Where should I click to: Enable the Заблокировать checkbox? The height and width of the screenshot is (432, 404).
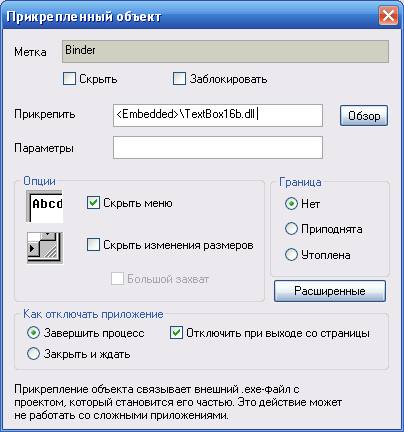179,79
